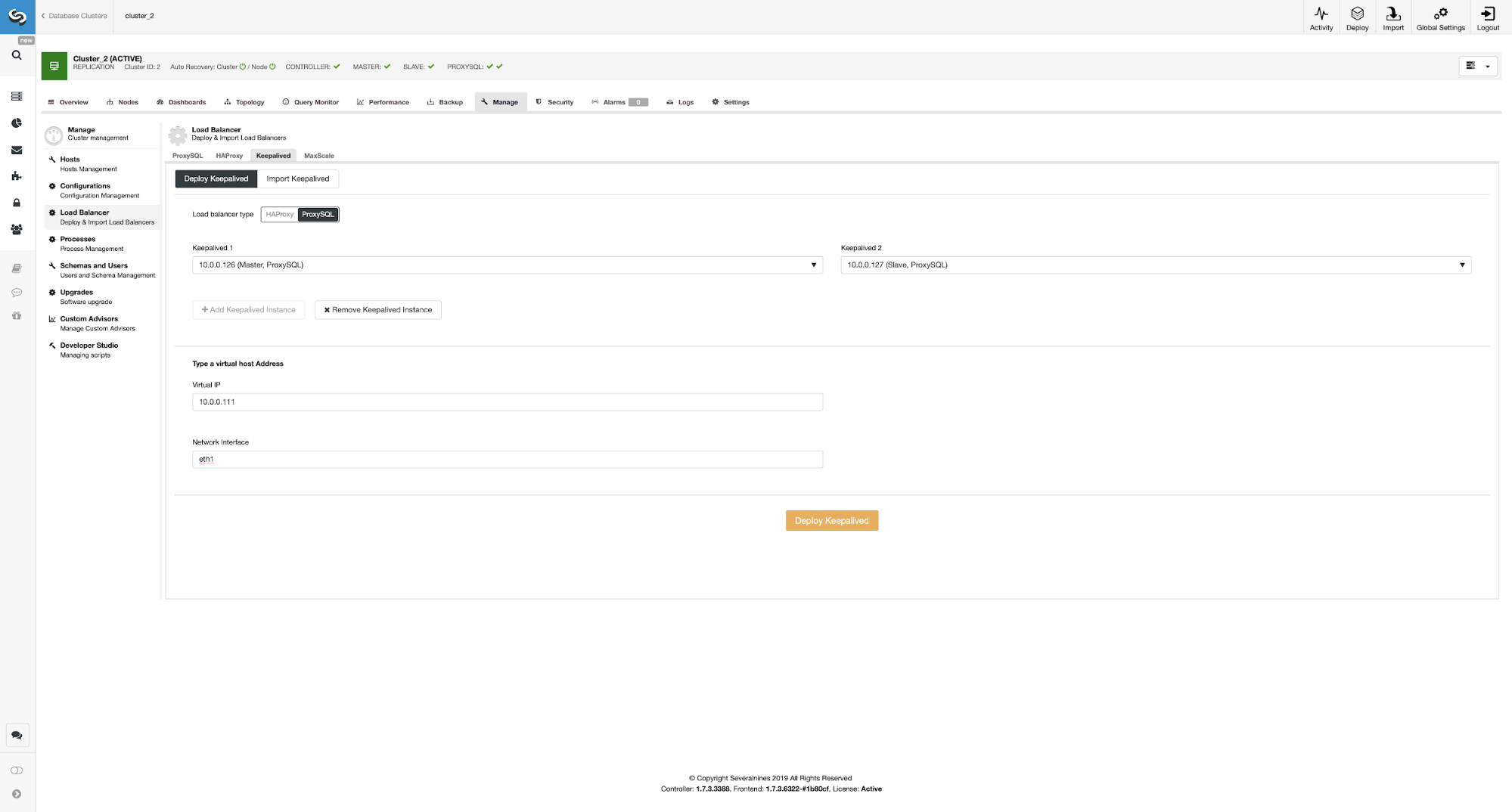
Task: Open the chat support icon at sidebar bottom
Action: click(x=17, y=735)
